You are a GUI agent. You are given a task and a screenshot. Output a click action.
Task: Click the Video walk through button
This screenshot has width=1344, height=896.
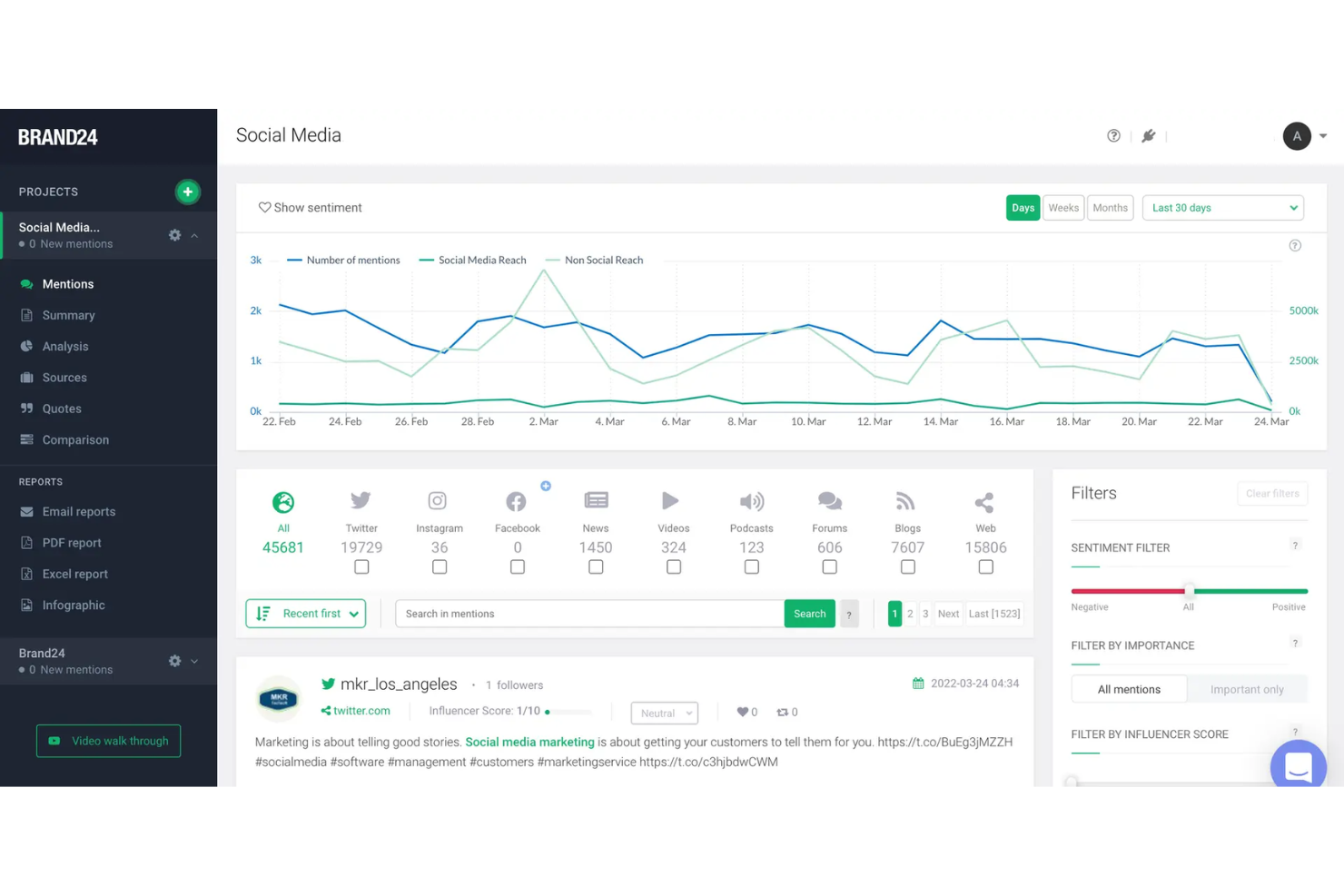pyautogui.click(x=108, y=741)
